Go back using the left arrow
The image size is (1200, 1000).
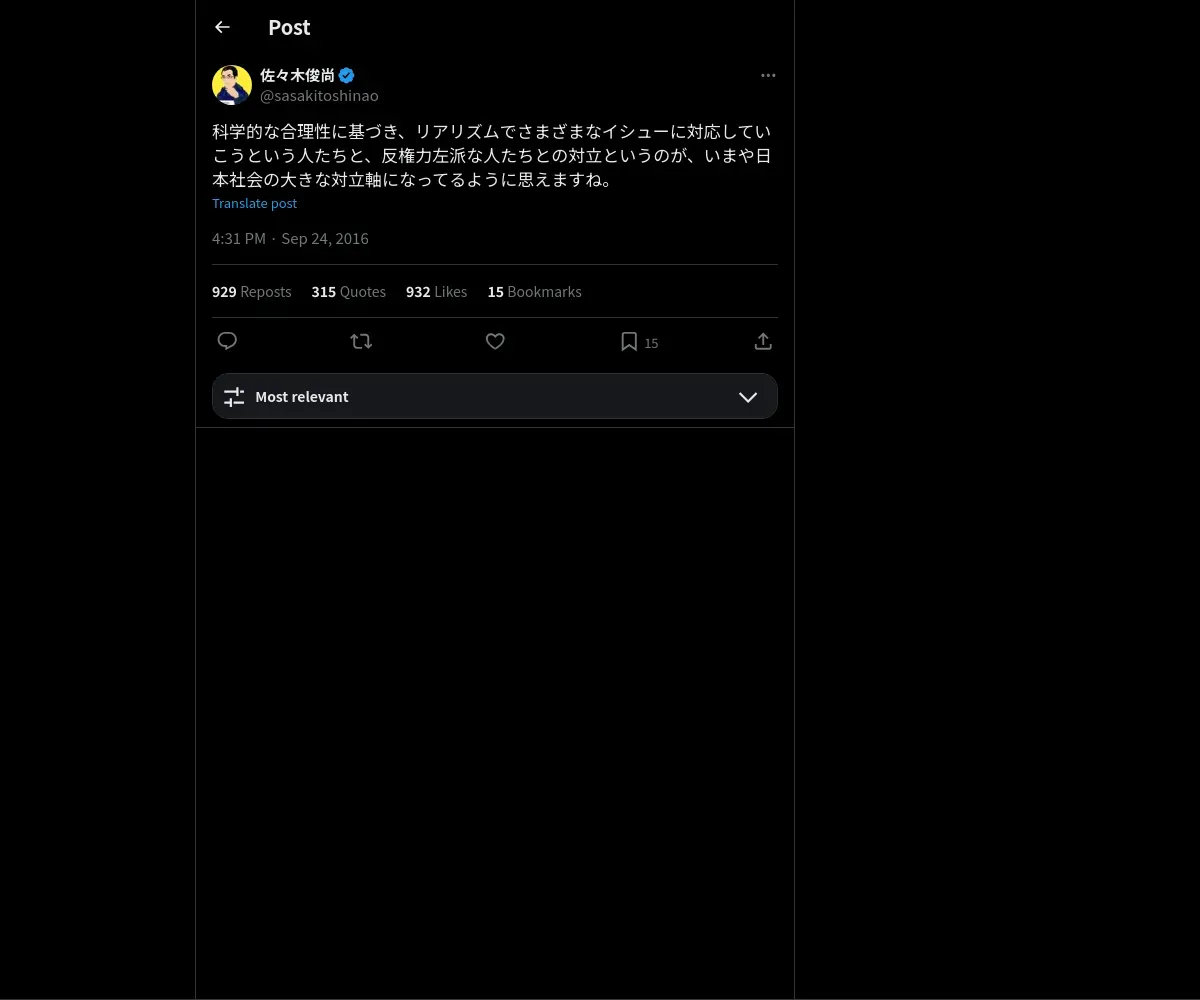(222, 27)
